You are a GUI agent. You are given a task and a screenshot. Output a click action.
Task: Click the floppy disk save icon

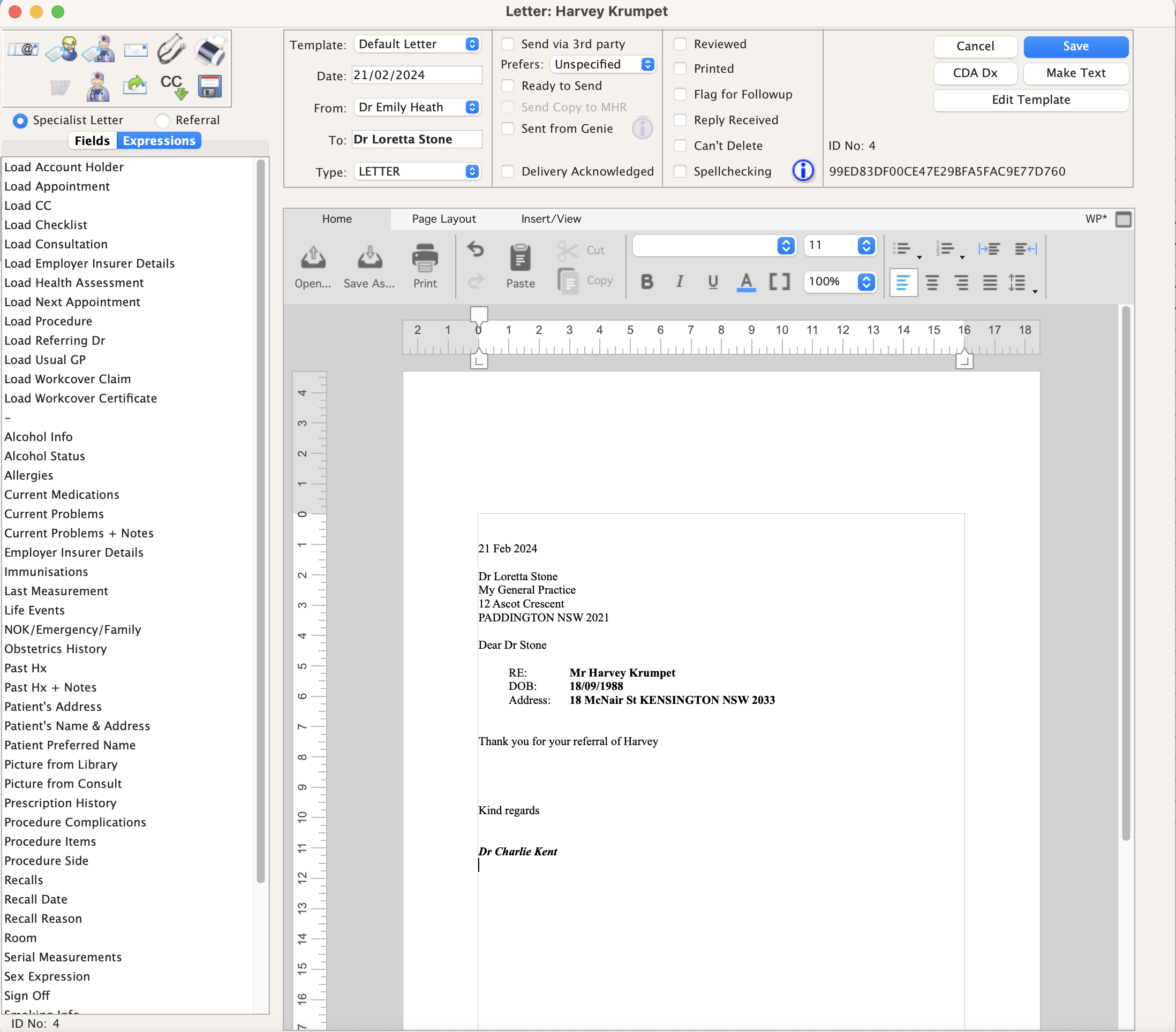209,86
